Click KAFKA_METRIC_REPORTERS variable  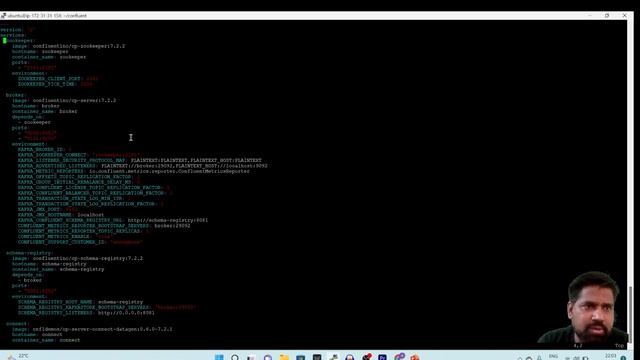click(51, 171)
